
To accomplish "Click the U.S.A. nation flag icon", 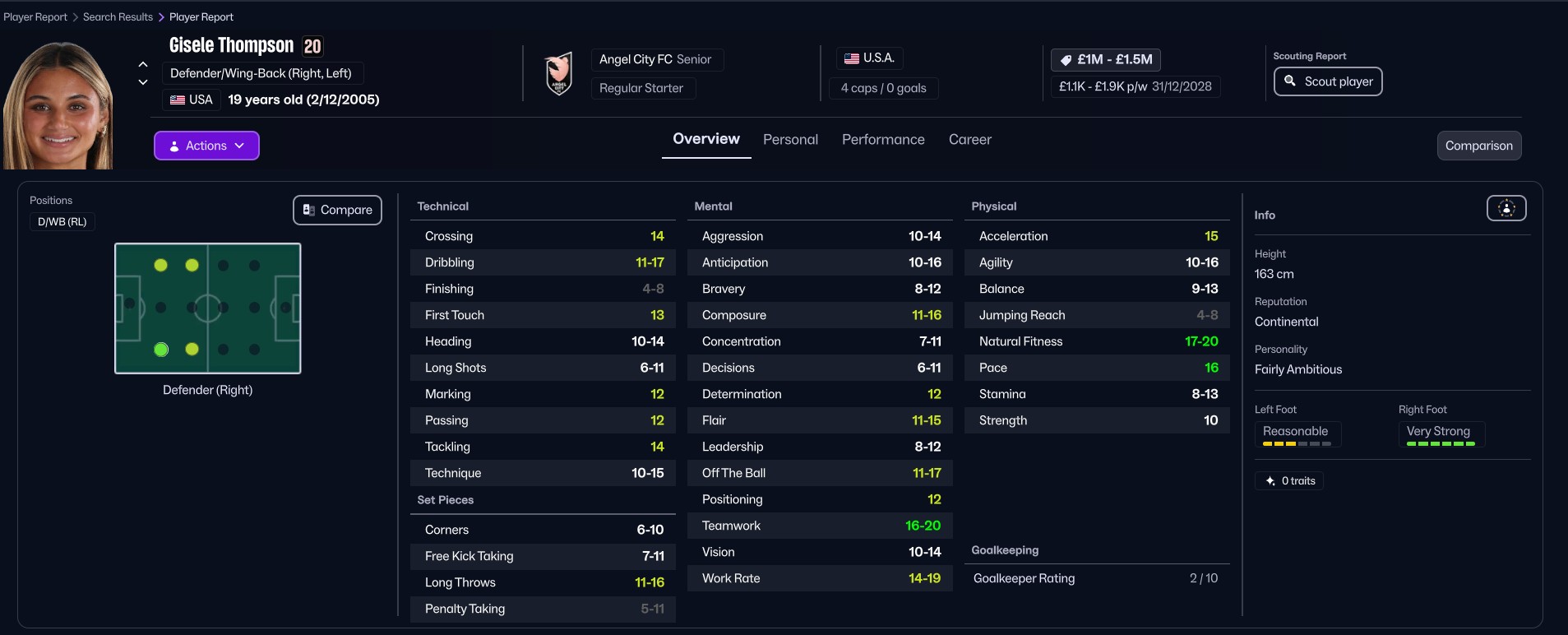I will tap(852, 58).
